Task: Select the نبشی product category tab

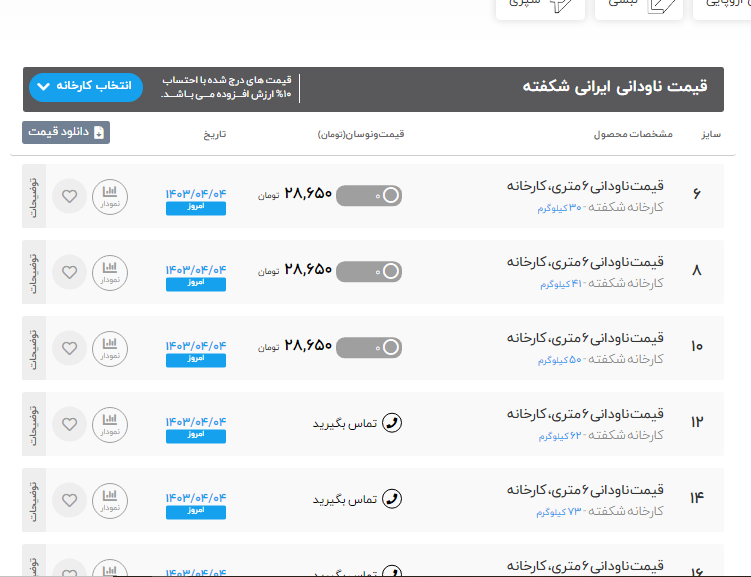Action: click(639, 5)
